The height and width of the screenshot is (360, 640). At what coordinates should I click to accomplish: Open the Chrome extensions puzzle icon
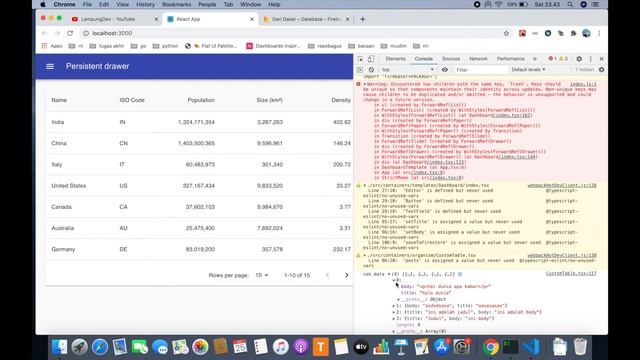pos(573,33)
